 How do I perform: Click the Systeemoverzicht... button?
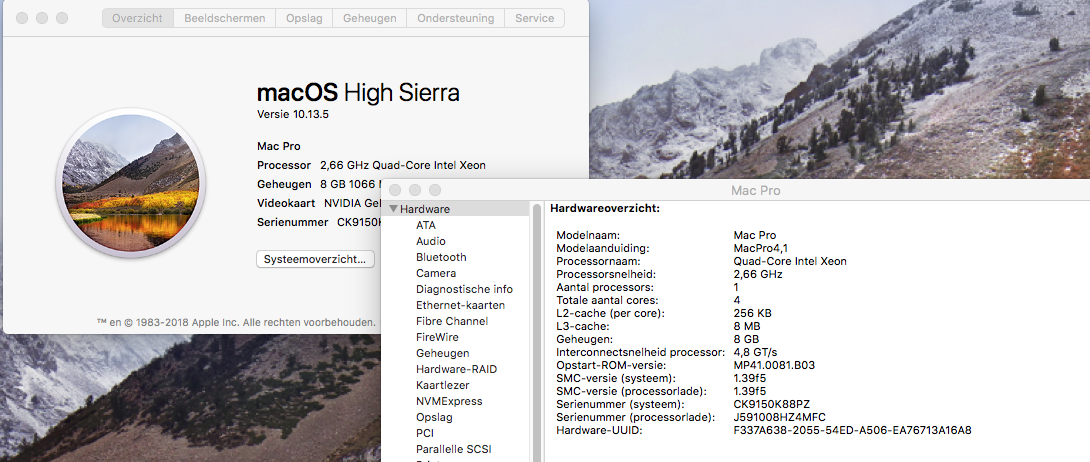(316, 259)
